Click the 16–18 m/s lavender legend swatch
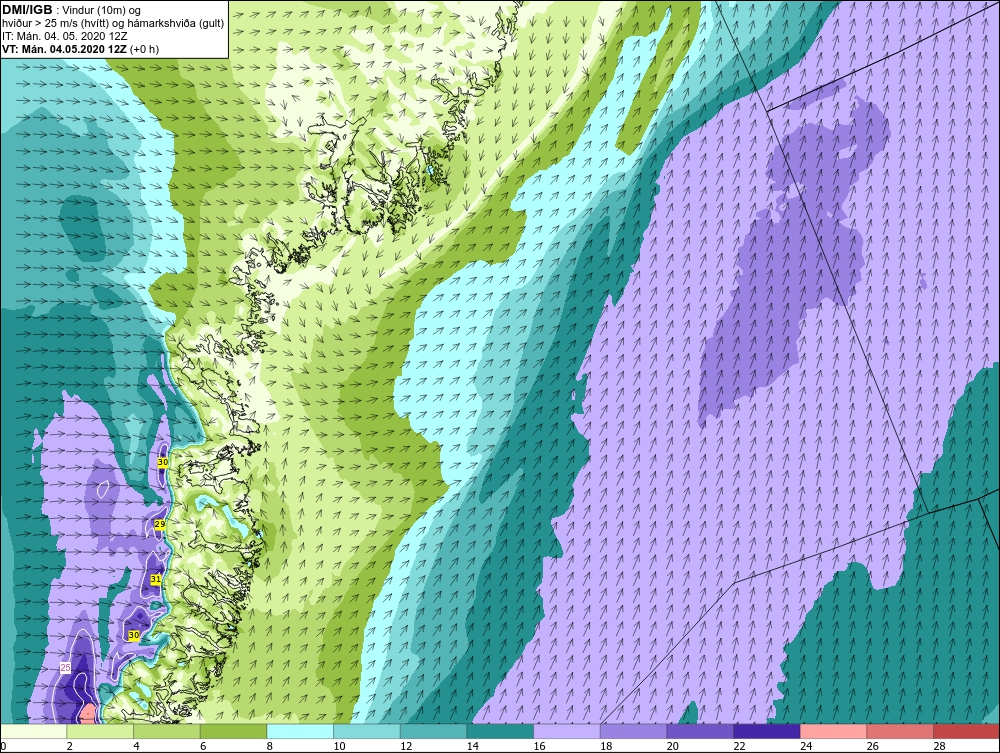Screen dimensions: 1000x753 click(566, 731)
